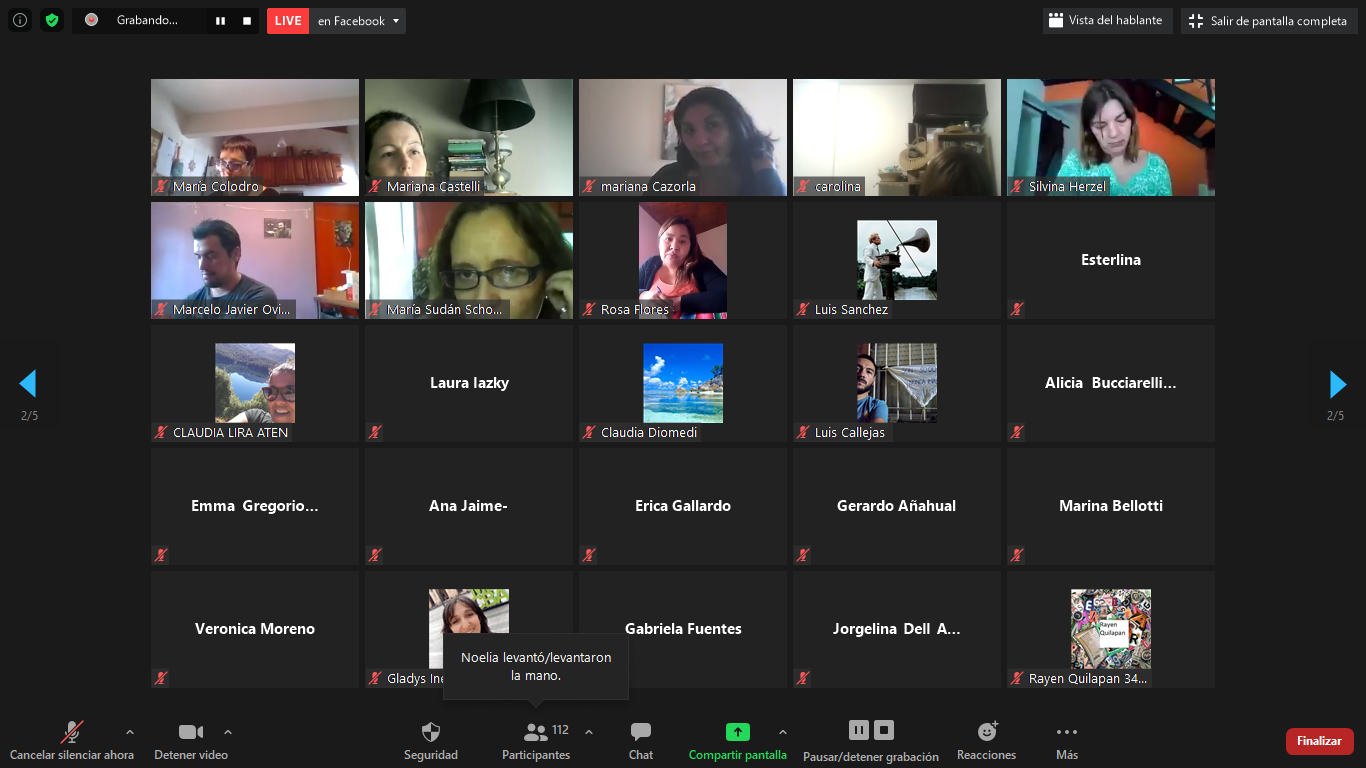Click the green encryption shield icon
The width and height of the screenshot is (1366, 768).
pos(52,20)
